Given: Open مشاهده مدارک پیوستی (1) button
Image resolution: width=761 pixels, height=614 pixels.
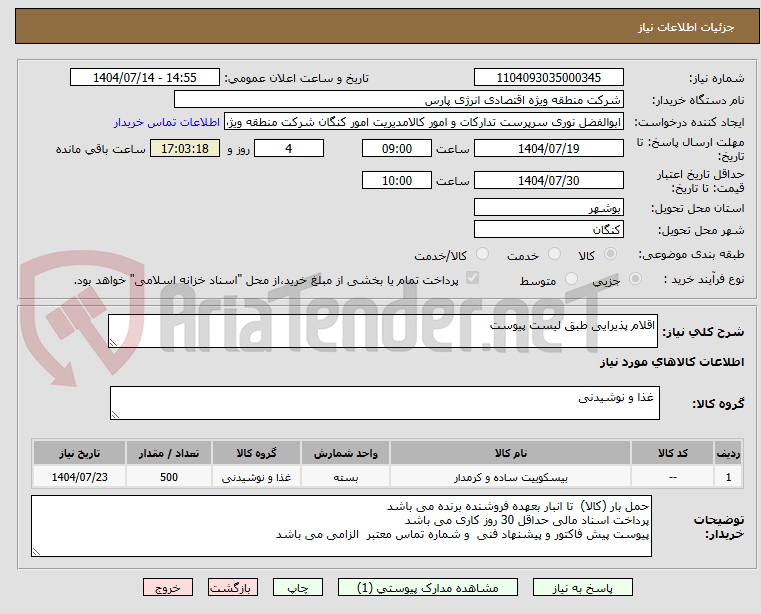Looking at the screenshot, I should (x=428, y=587).
